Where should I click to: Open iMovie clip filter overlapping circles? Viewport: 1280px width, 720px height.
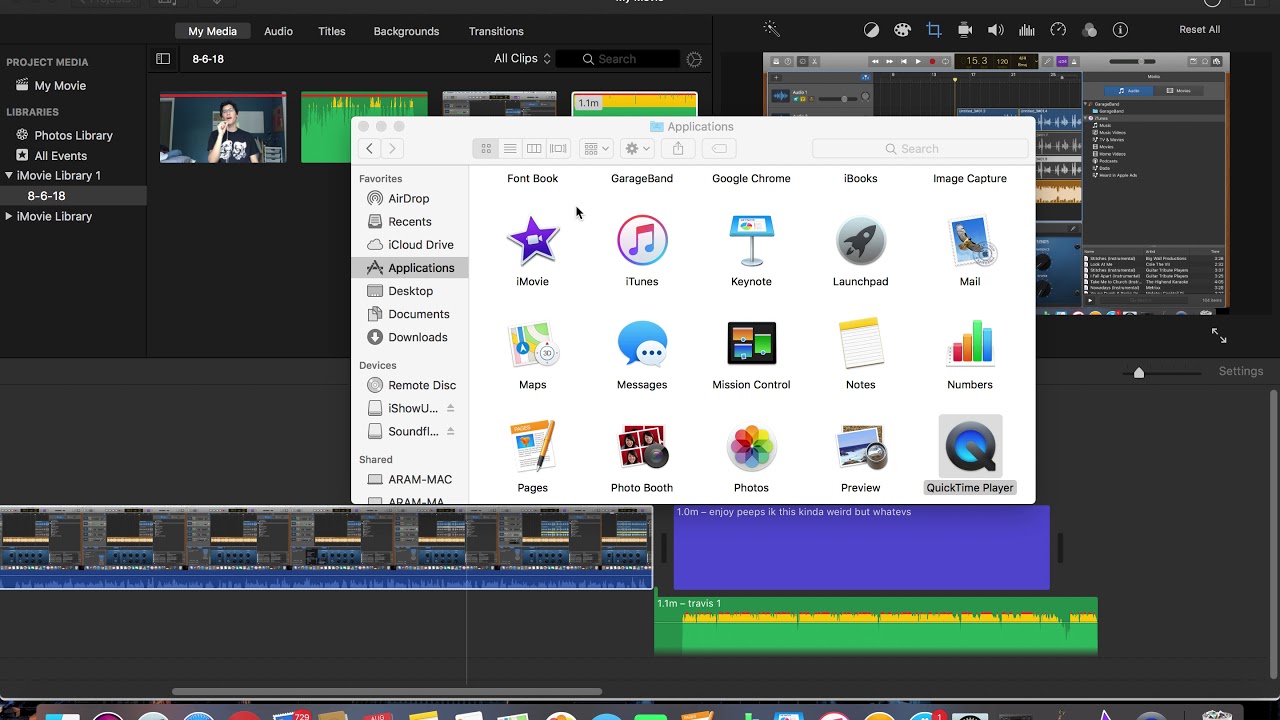(1090, 30)
